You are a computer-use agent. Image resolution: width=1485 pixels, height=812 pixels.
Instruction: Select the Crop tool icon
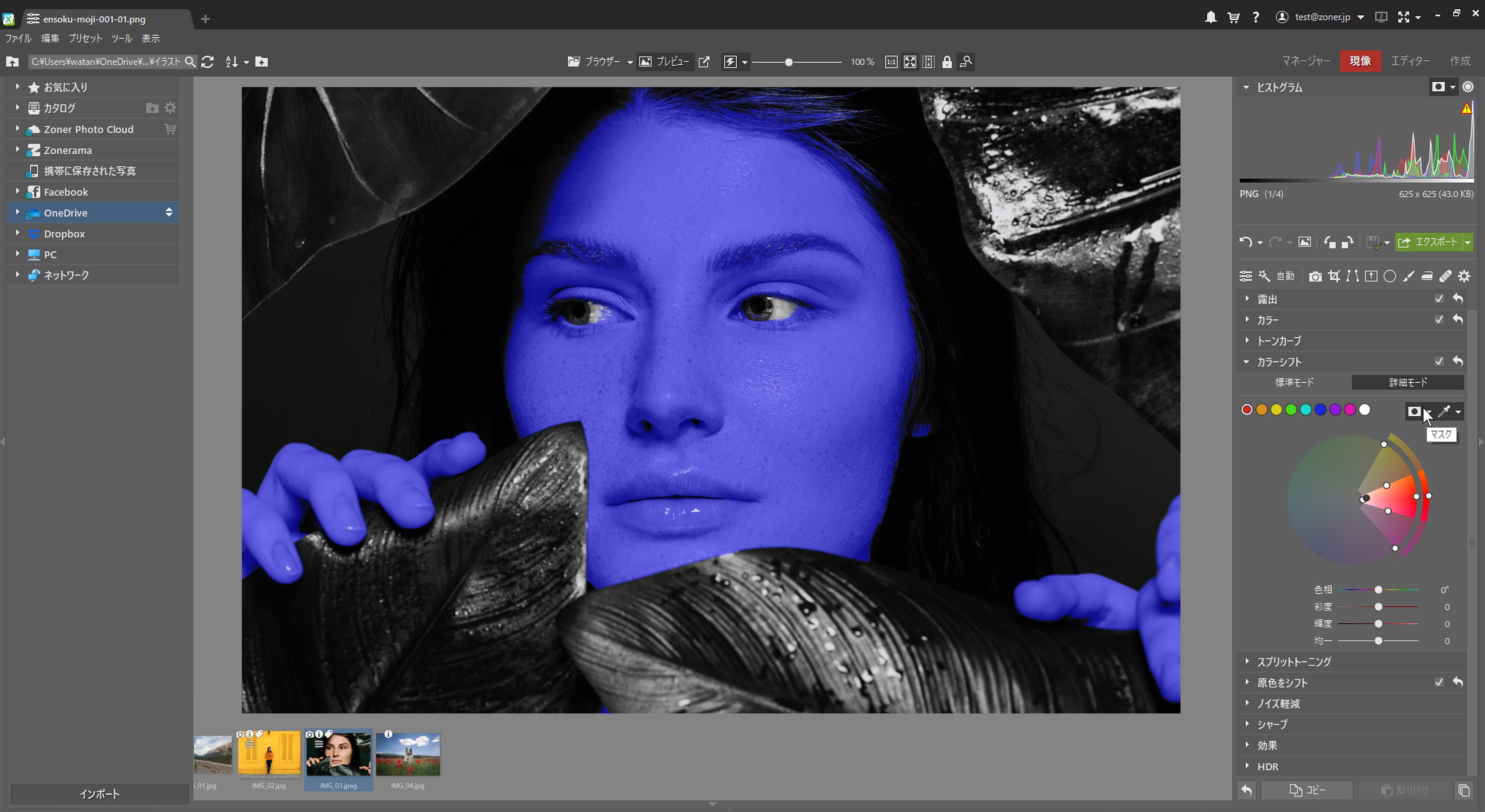[x=1334, y=276]
